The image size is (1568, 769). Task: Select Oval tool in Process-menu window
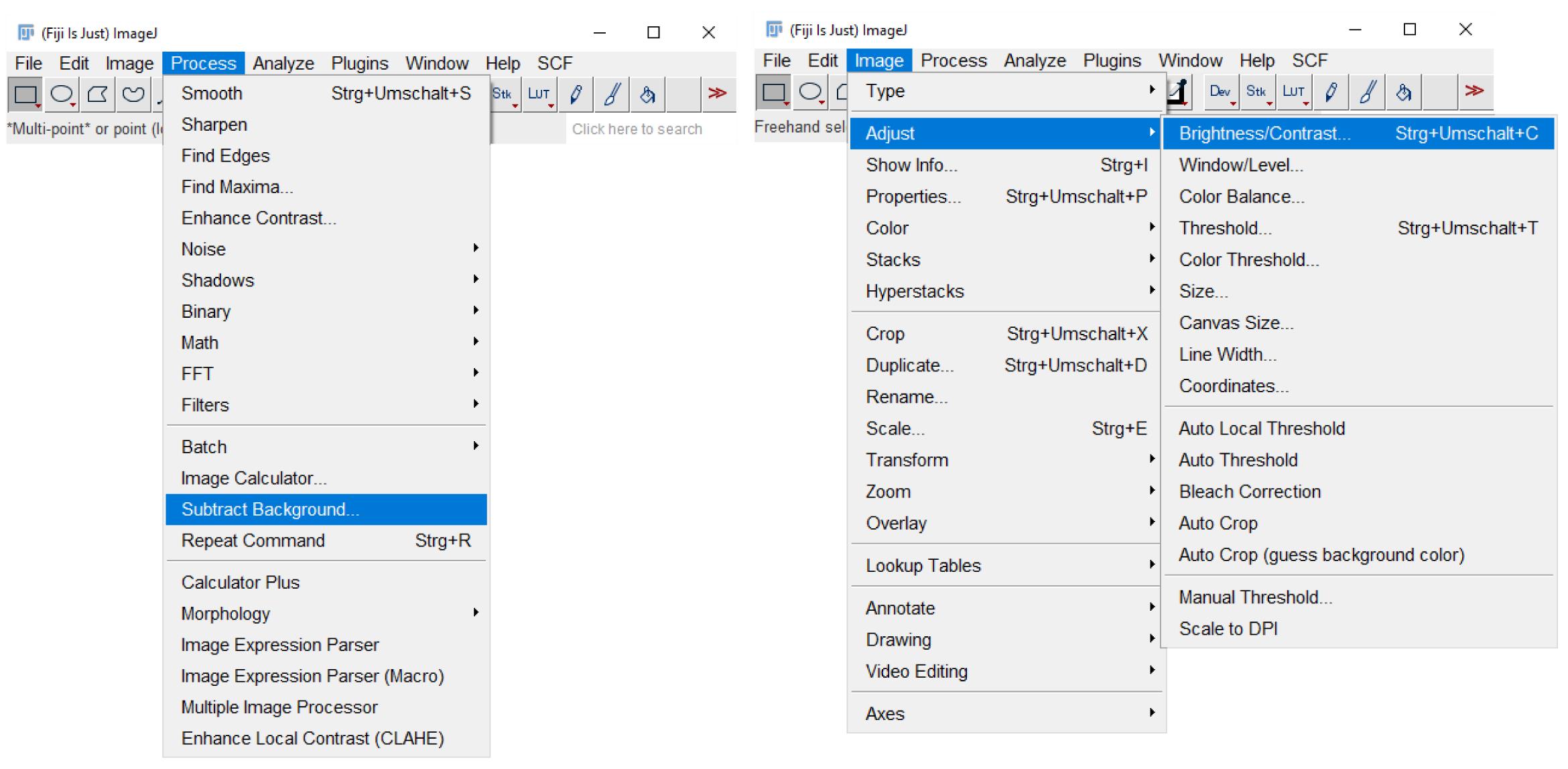point(62,95)
